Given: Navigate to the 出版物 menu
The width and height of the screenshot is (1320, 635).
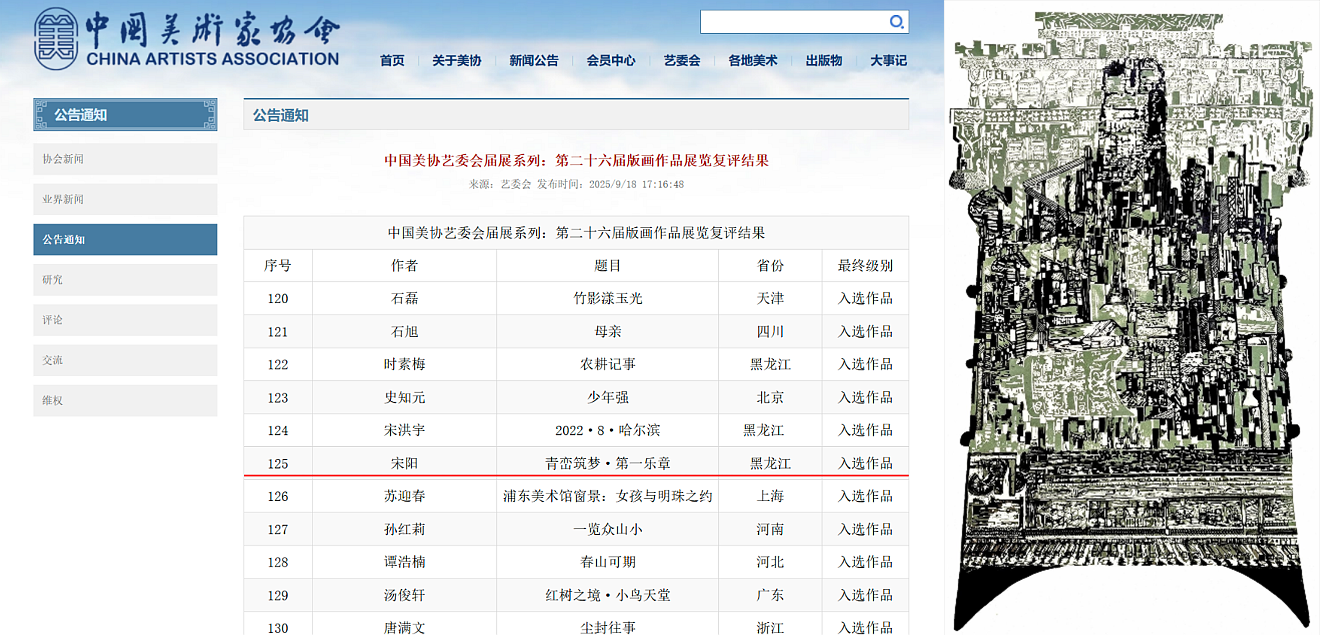Looking at the screenshot, I should [823, 60].
